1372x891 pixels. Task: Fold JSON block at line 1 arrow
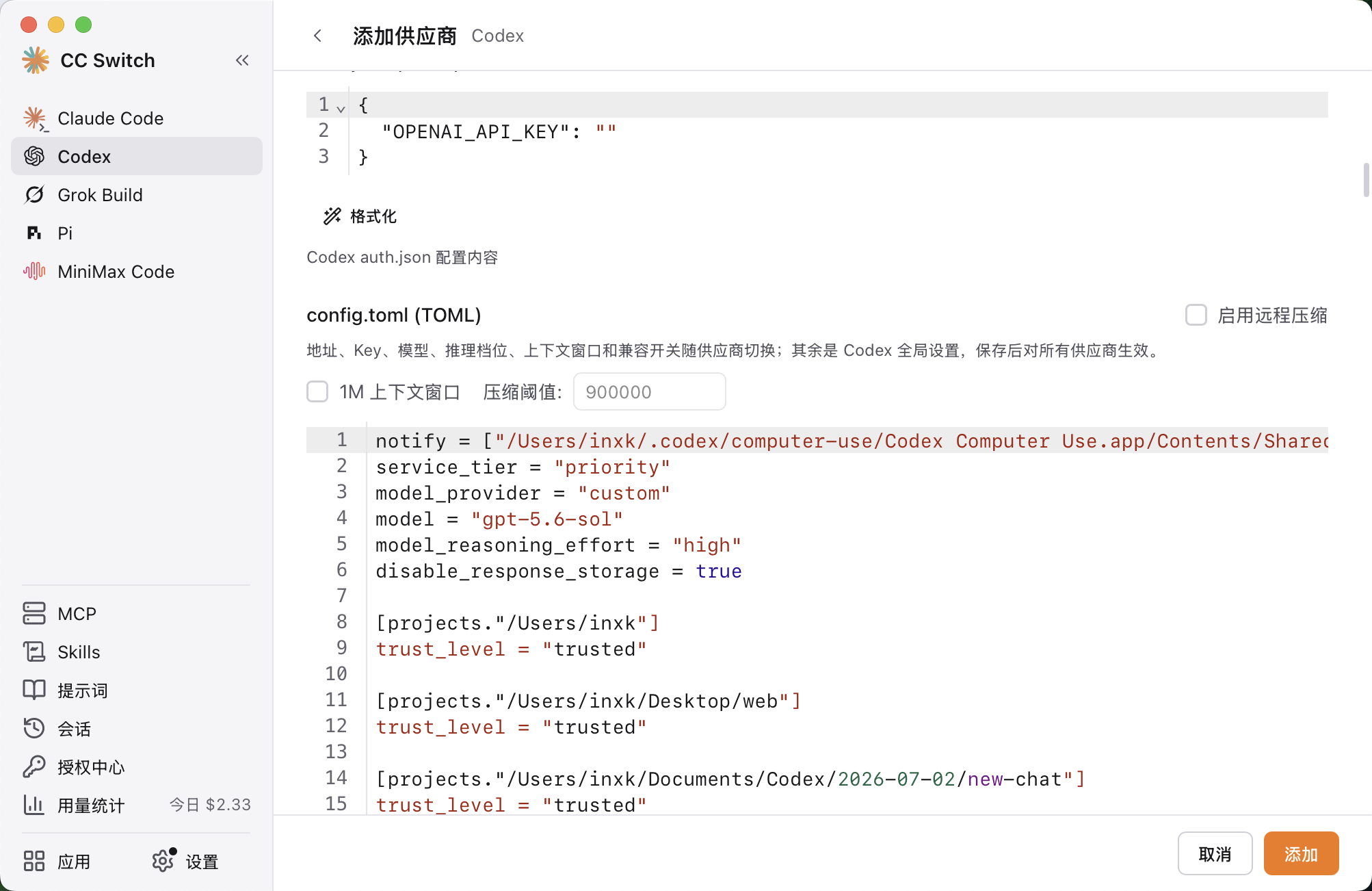[341, 108]
